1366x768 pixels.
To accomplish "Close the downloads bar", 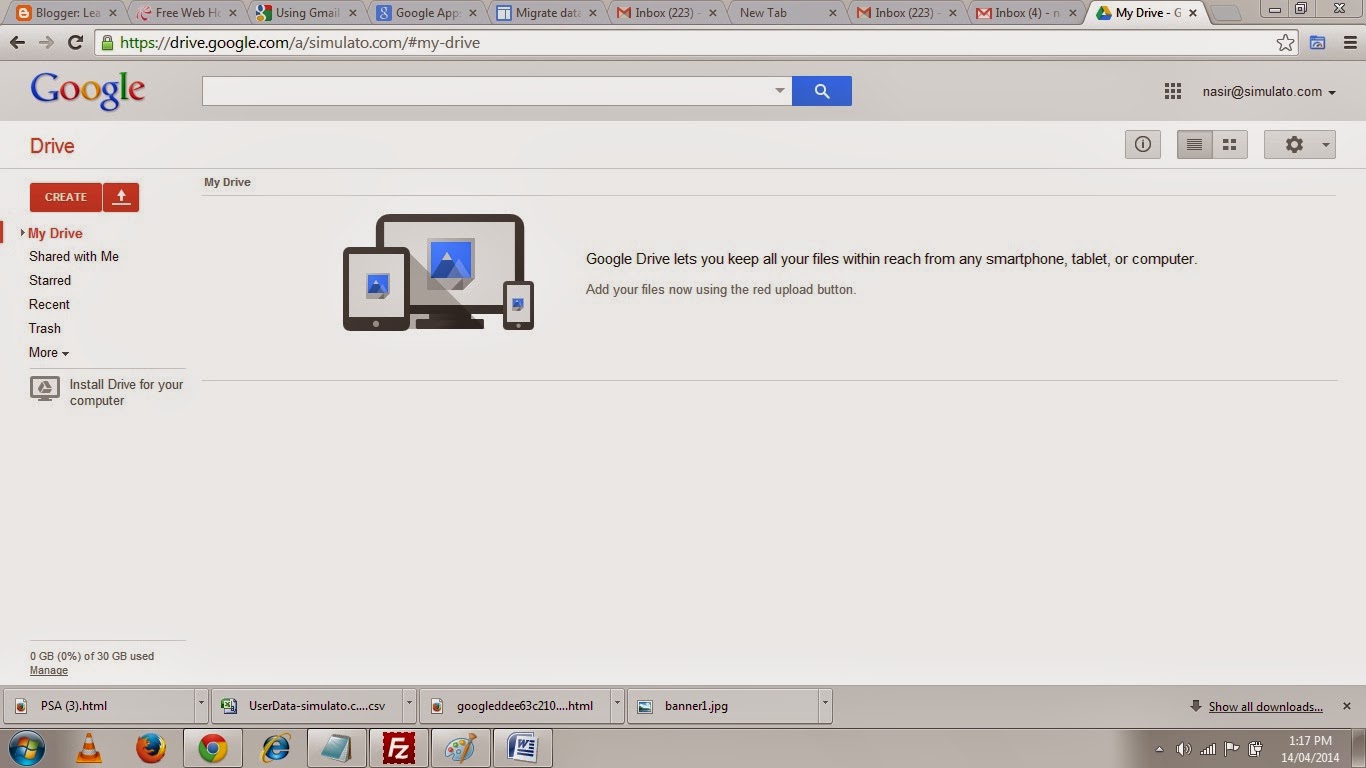I will [1347, 706].
